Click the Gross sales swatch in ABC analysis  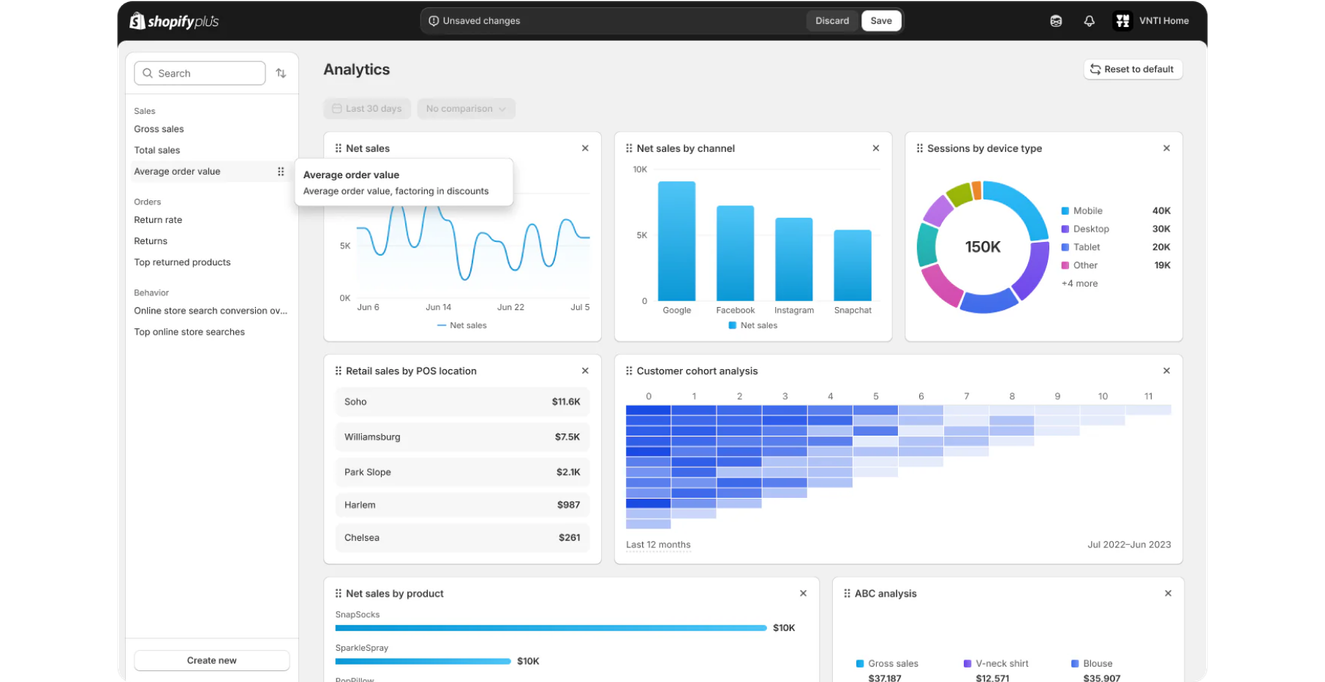pyautogui.click(x=860, y=664)
